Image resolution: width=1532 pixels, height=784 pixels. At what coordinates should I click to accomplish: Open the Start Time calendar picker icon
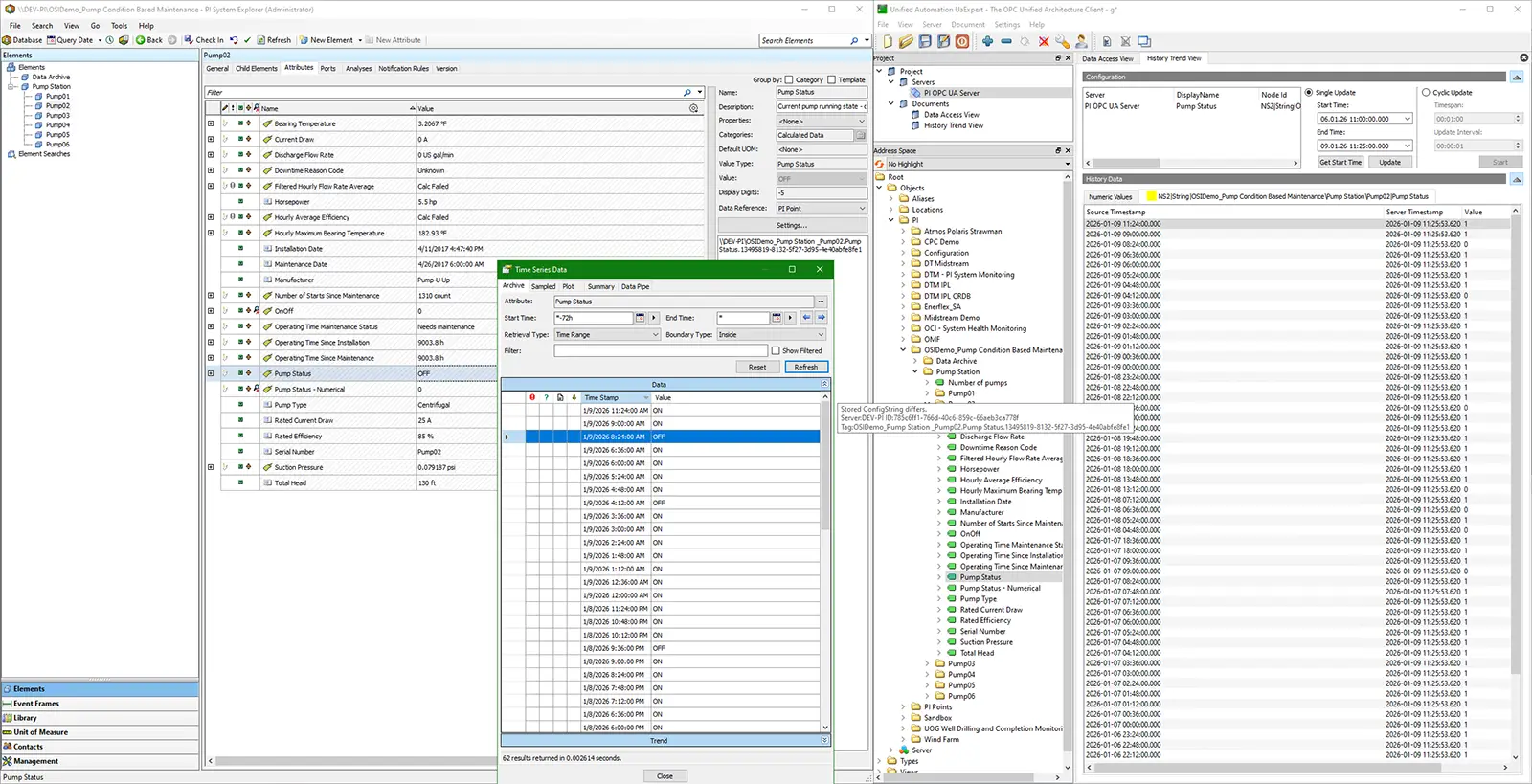[641, 318]
